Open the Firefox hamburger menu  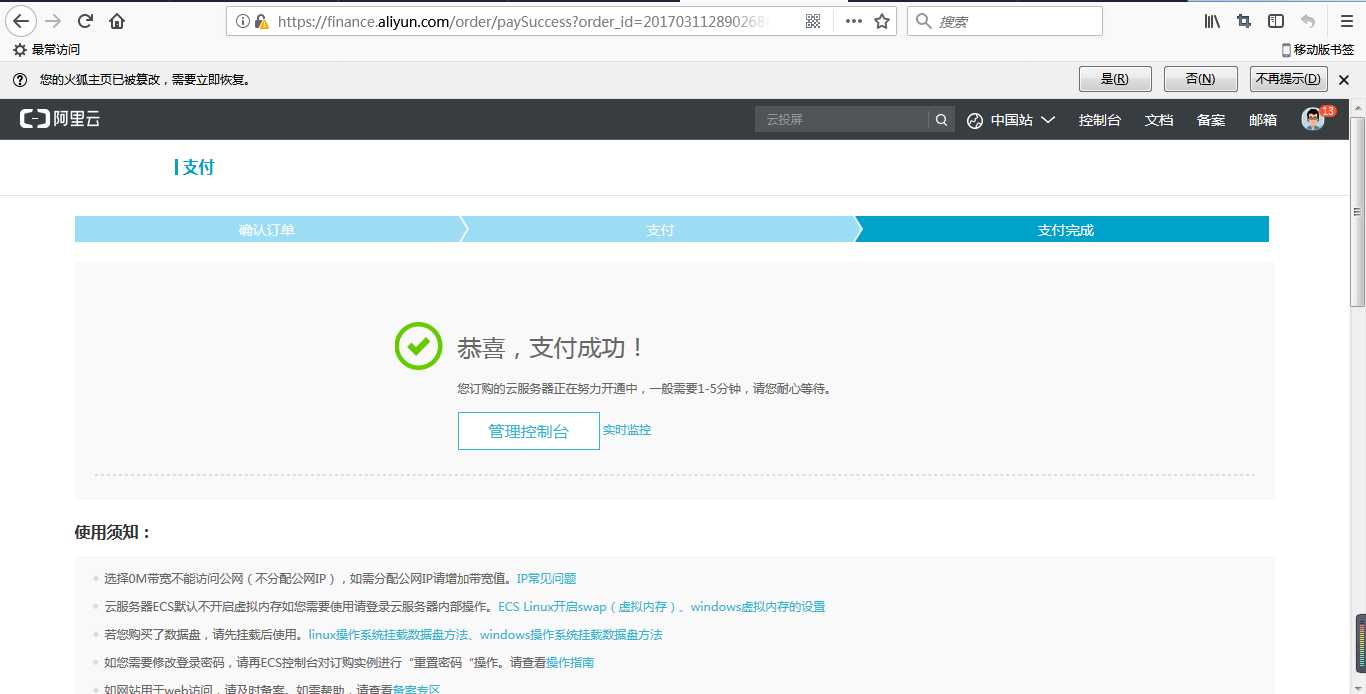click(1345, 20)
